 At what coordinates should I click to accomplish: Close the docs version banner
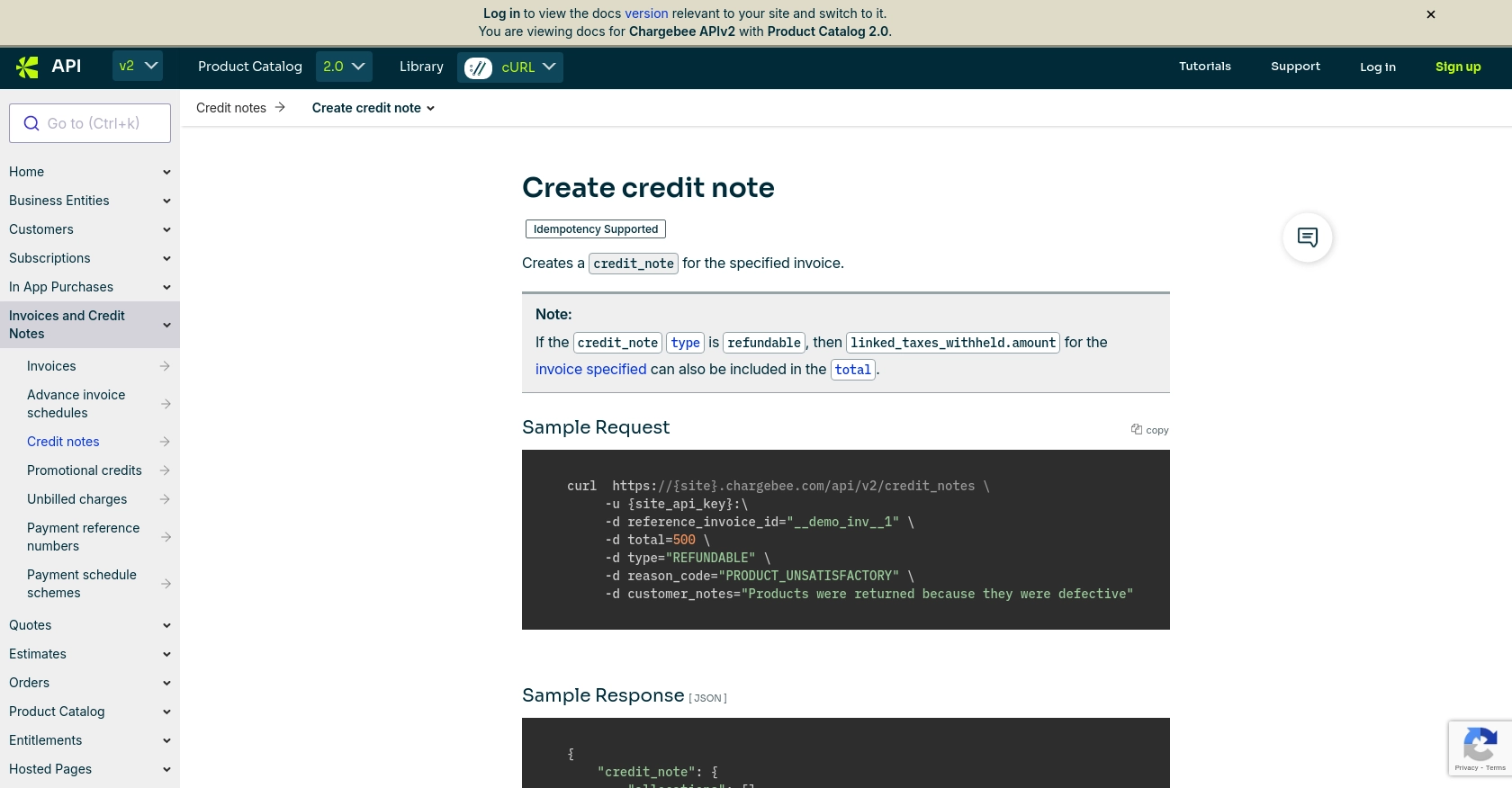coord(1431,14)
